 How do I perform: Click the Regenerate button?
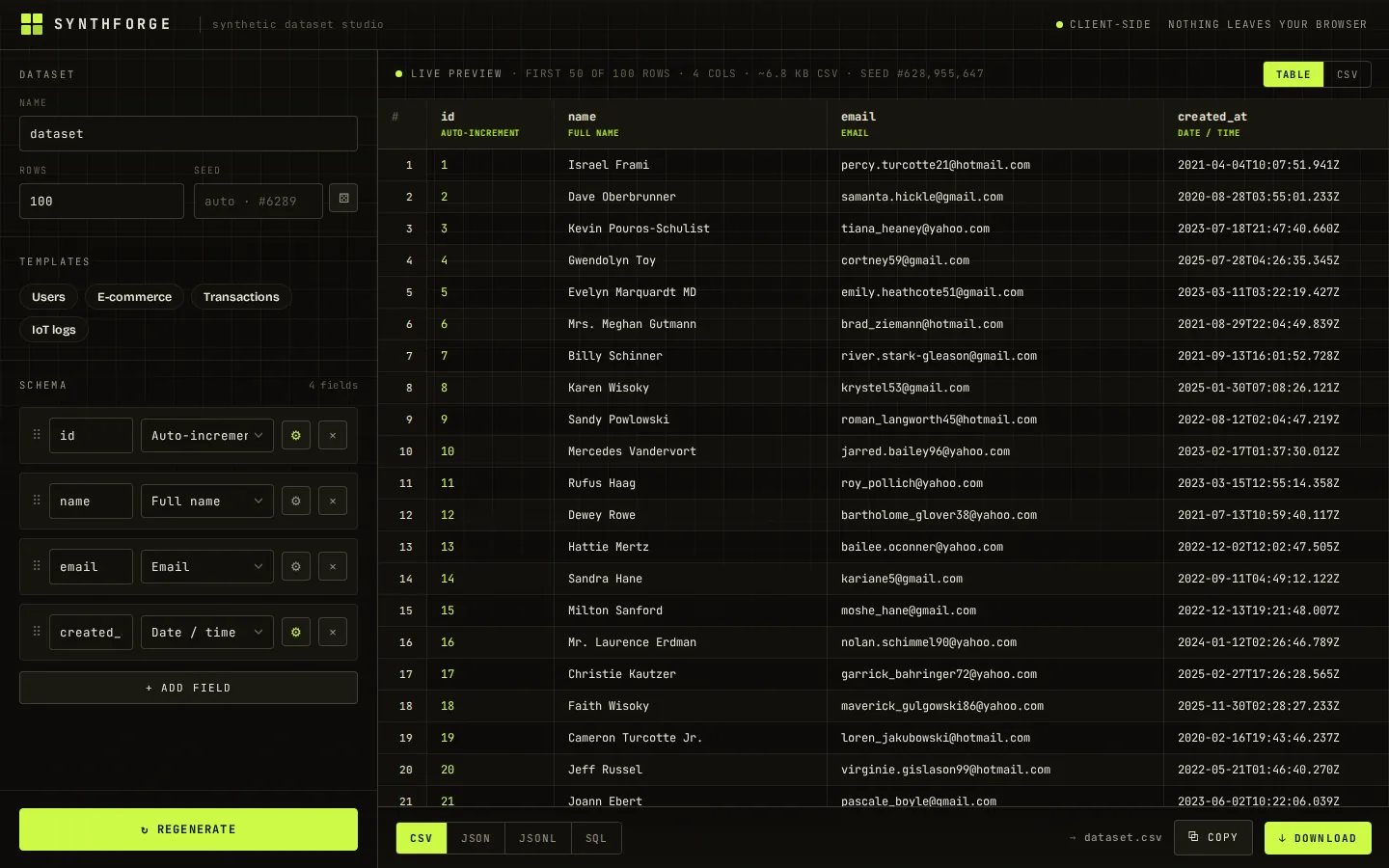coord(188,829)
